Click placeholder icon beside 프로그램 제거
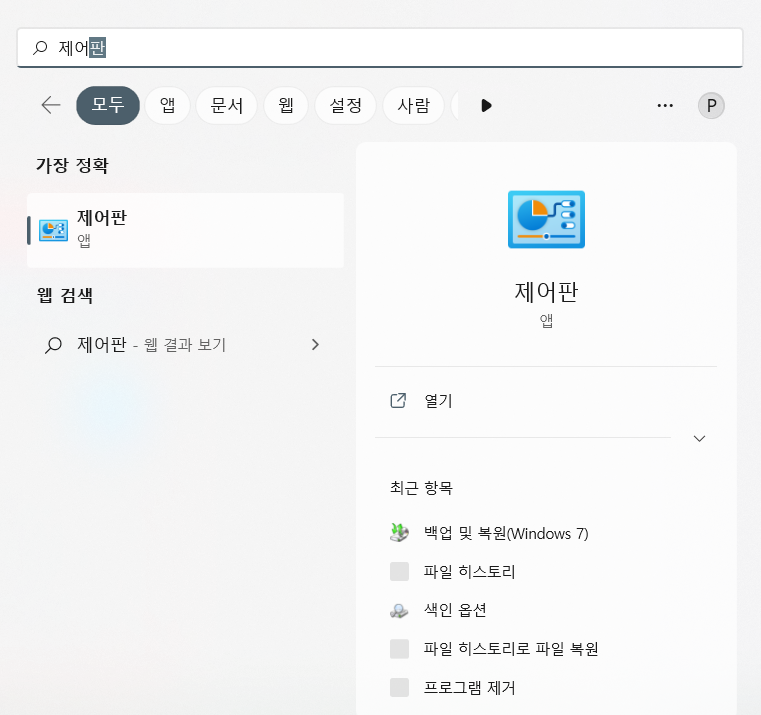This screenshot has height=715, width=761. (x=399, y=687)
